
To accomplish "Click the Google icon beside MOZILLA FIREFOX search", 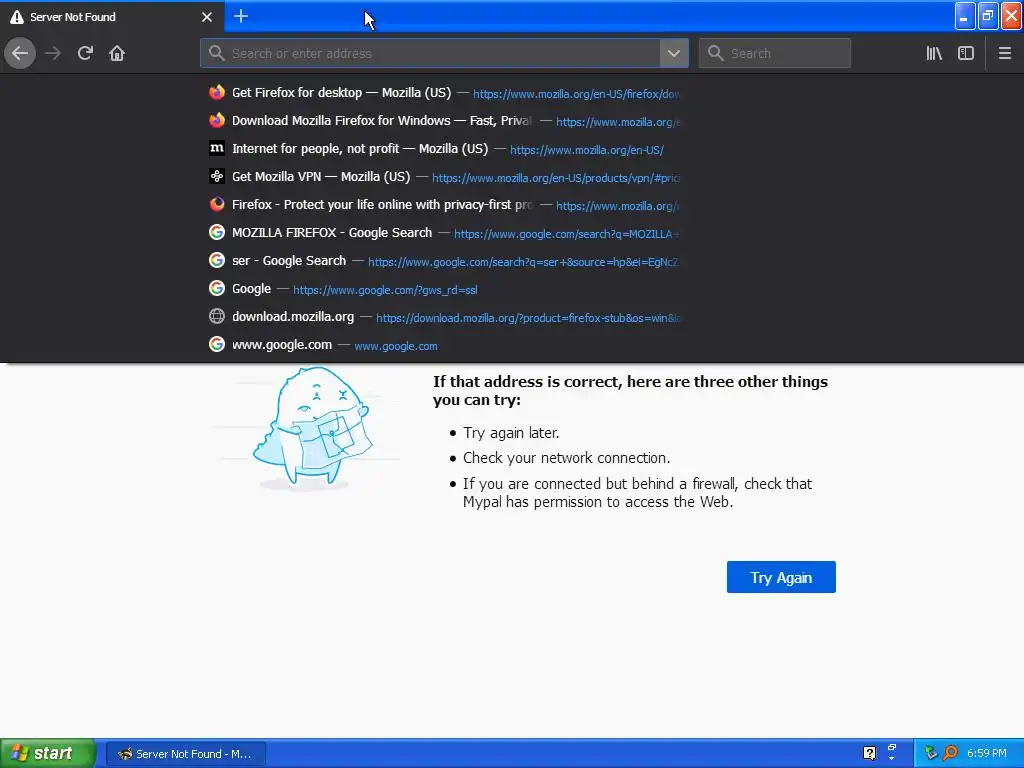I will (217, 232).
